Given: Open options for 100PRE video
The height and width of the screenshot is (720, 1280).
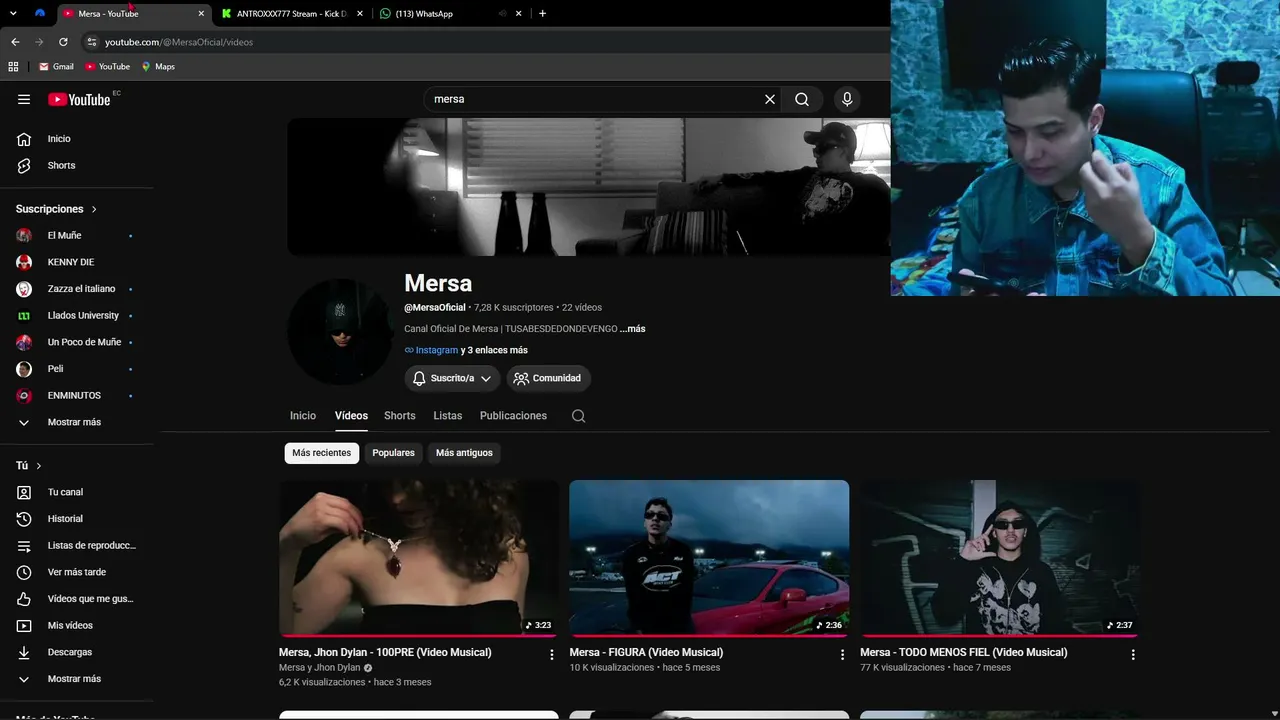Looking at the screenshot, I should (551, 655).
